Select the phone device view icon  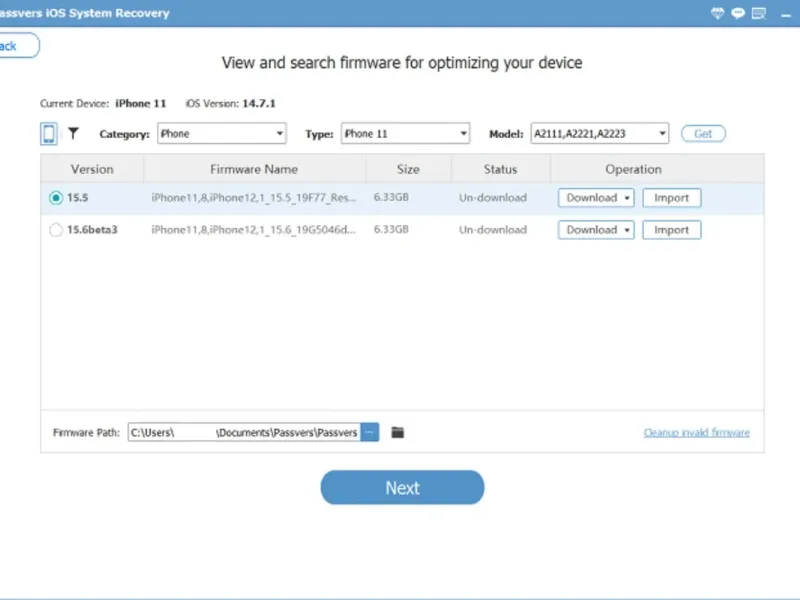point(49,134)
